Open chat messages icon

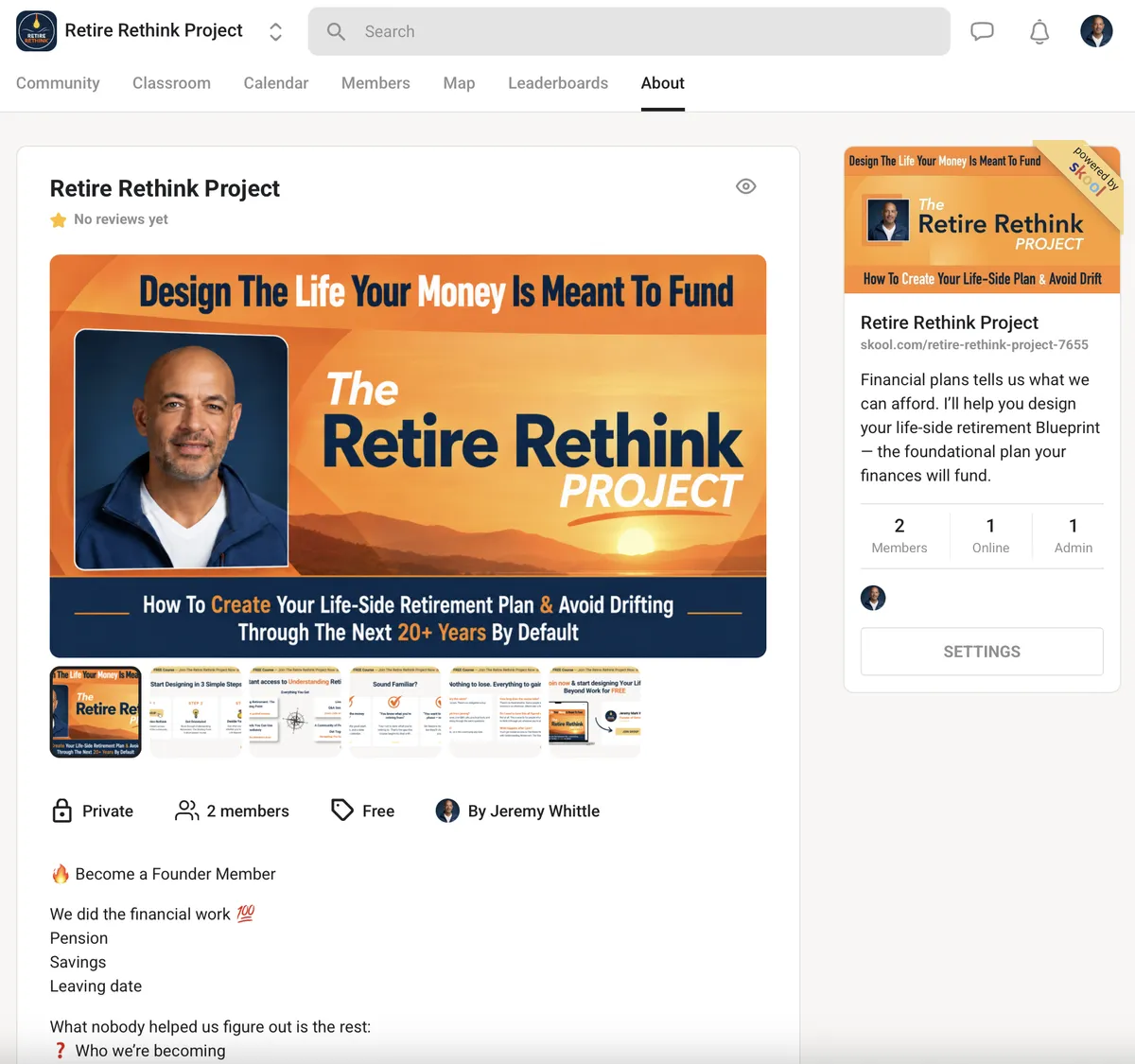pyautogui.click(x=983, y=31)
